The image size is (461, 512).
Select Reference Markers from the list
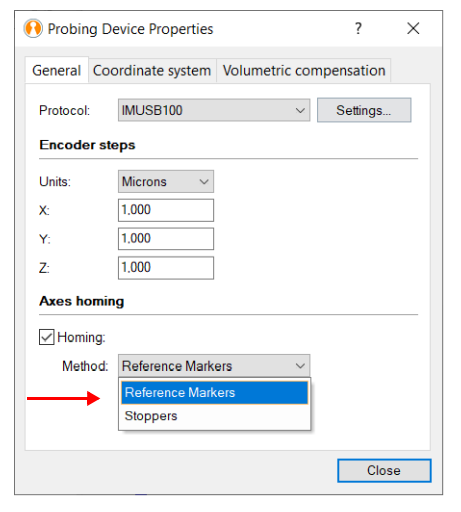point(214,393)
